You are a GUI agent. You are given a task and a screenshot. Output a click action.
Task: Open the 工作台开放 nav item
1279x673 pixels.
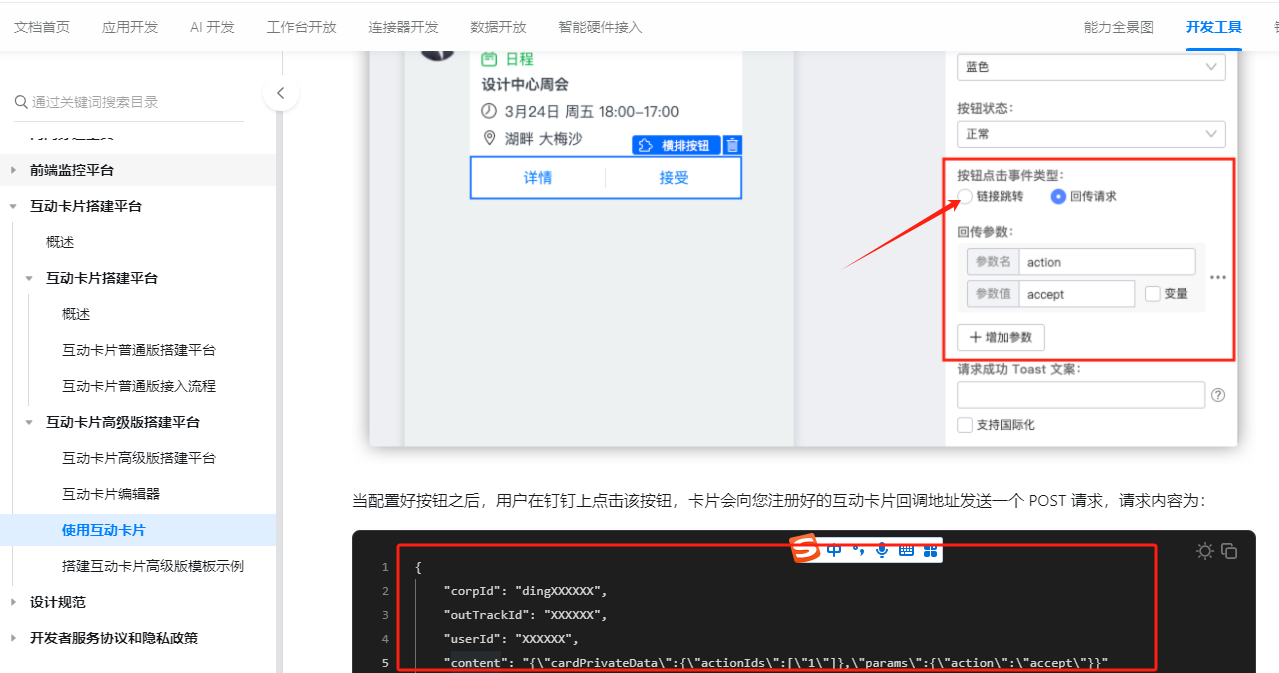point(302,27)
